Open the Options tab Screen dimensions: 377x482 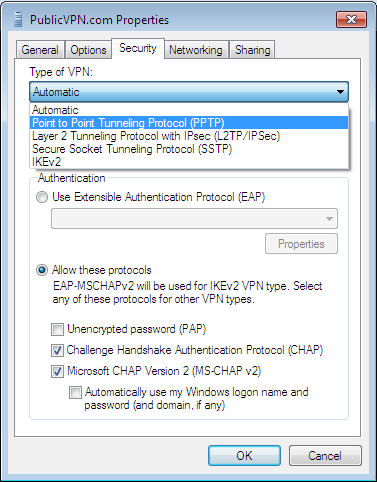[88, 50]
